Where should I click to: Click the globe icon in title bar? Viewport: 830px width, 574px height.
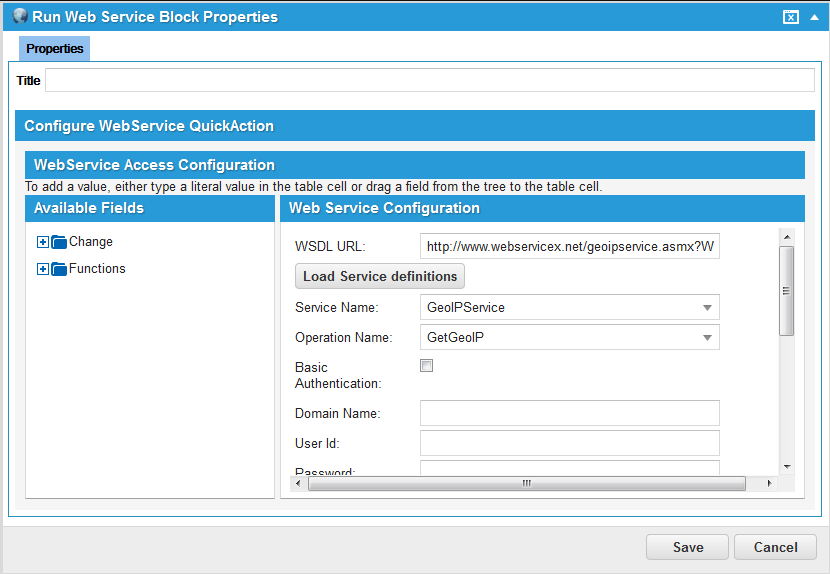pos(19,16)
